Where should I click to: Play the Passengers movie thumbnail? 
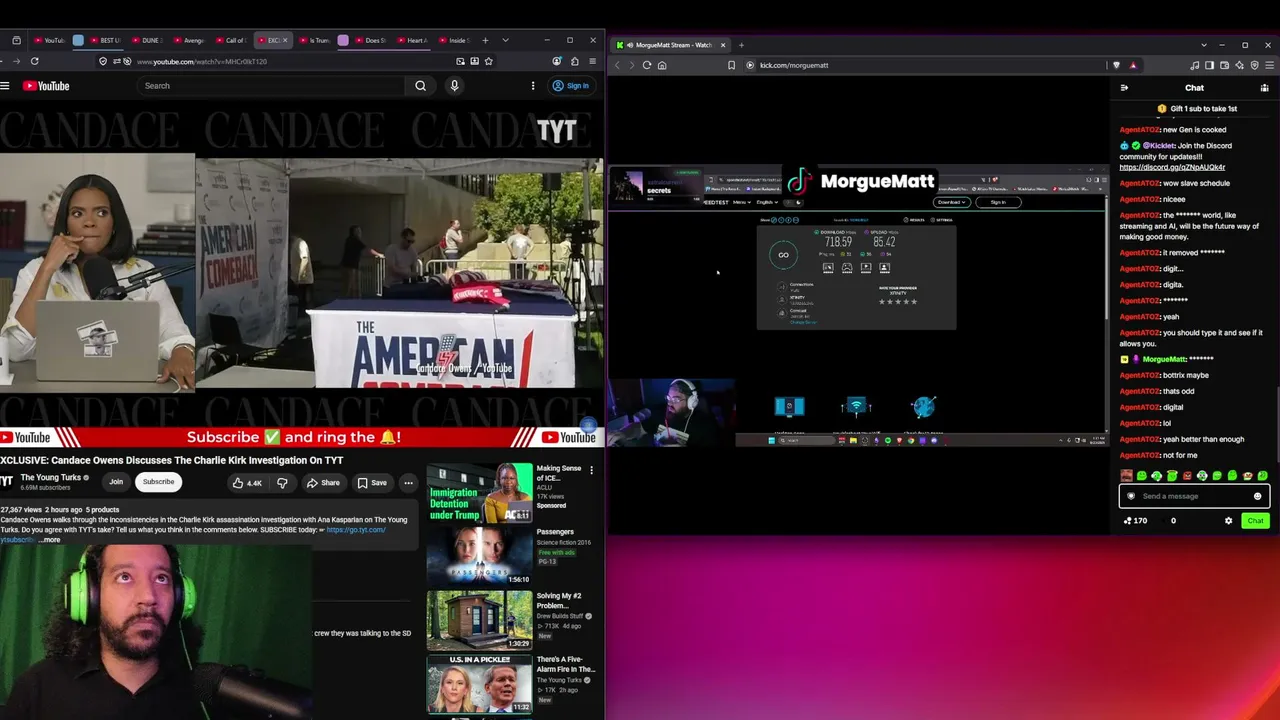tap(479, 557)
